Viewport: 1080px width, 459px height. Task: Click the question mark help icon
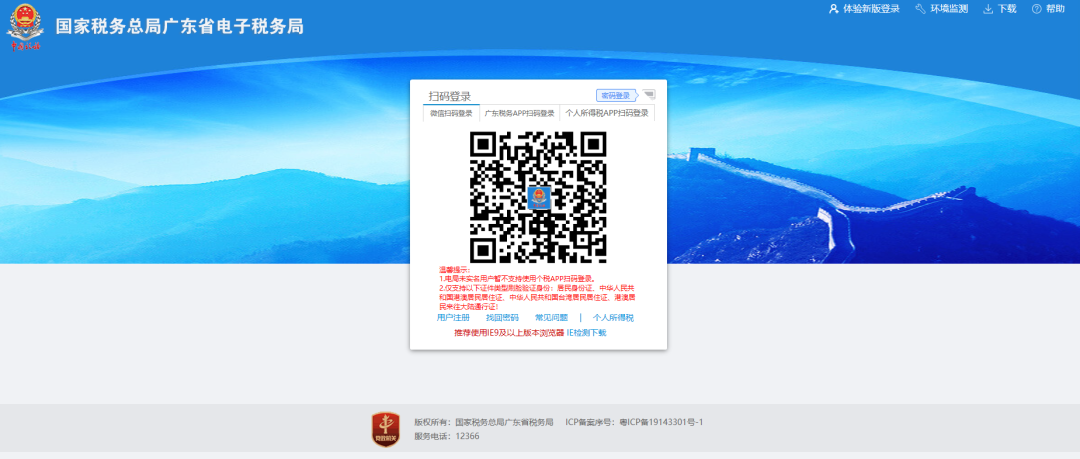[x=1036, y=9]
